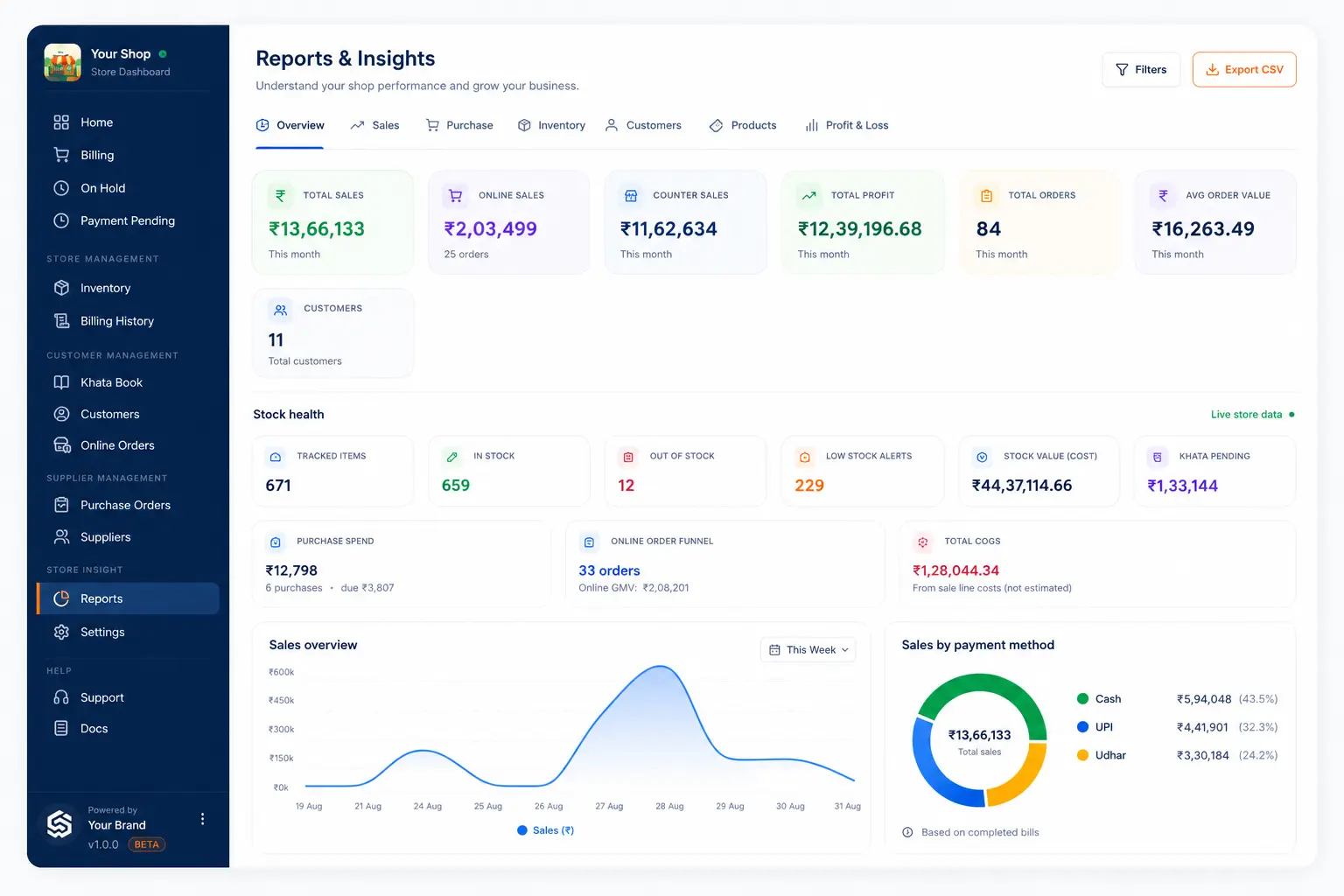Image resolution: width=1344 pixels, height=896 pixels.
Task: Click the Online Orders storefront icon
Action: pyautogui.click(x=61, y=445)
